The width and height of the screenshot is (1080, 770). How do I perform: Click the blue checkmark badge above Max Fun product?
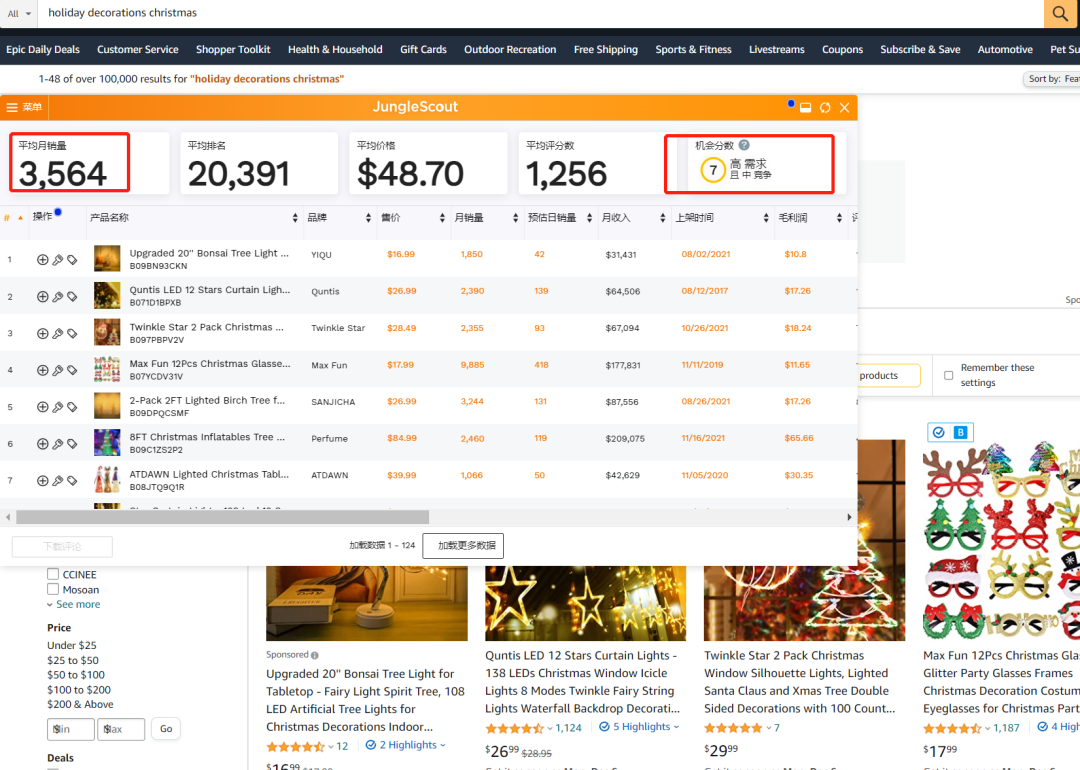point(938,433)
